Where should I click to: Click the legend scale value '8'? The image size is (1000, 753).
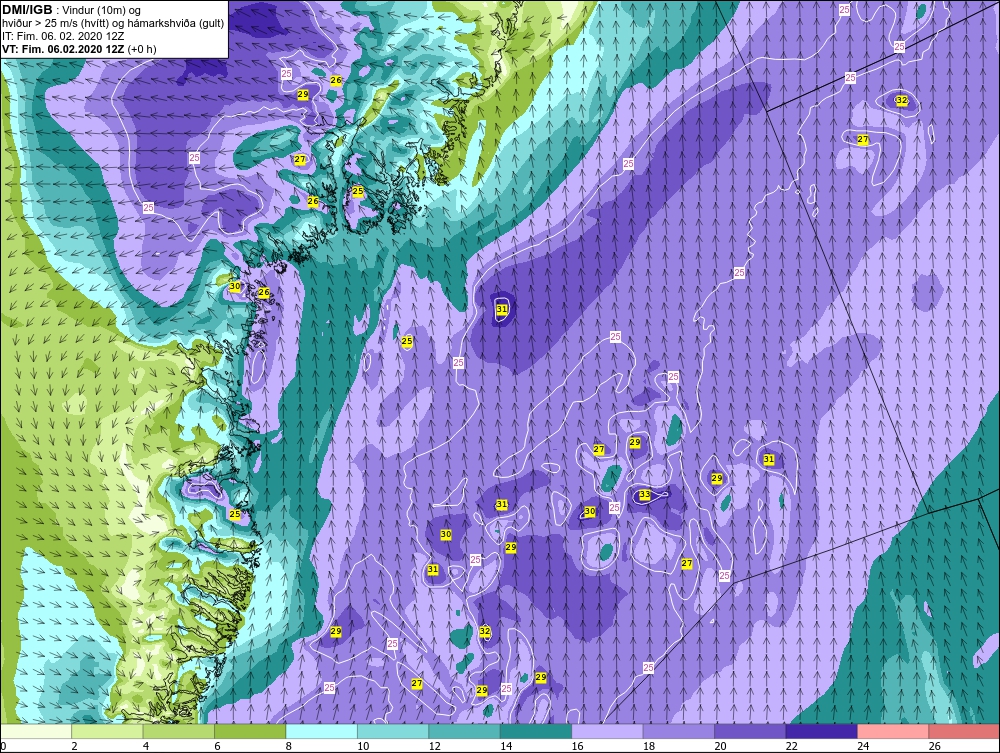(x=289, y=746)
